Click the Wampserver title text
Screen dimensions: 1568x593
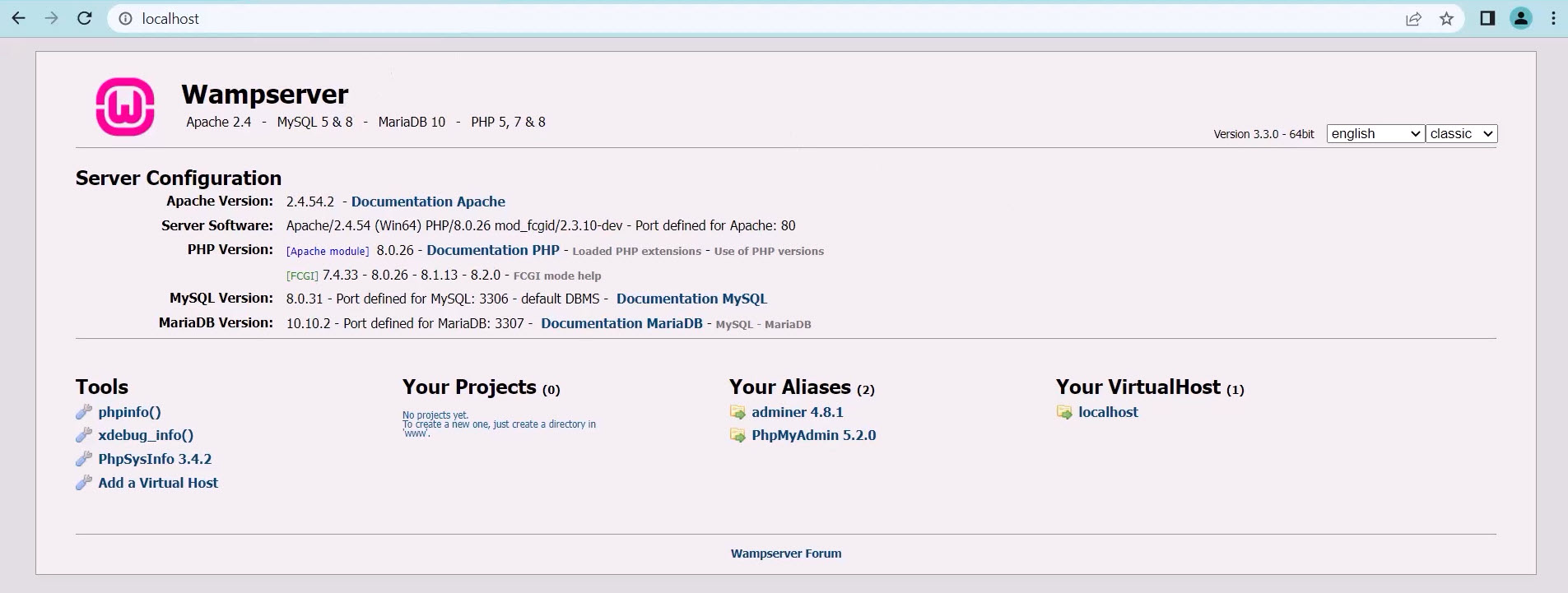tap(265, 95)
